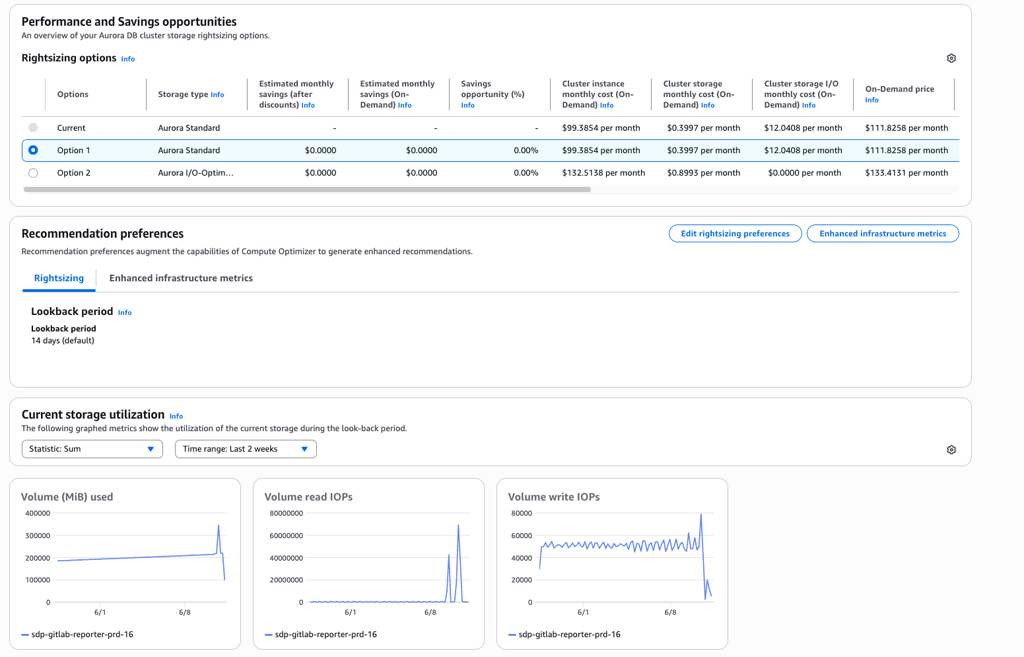
Task: Click the $133.4131 per month price cell
Action: [906, 173]
